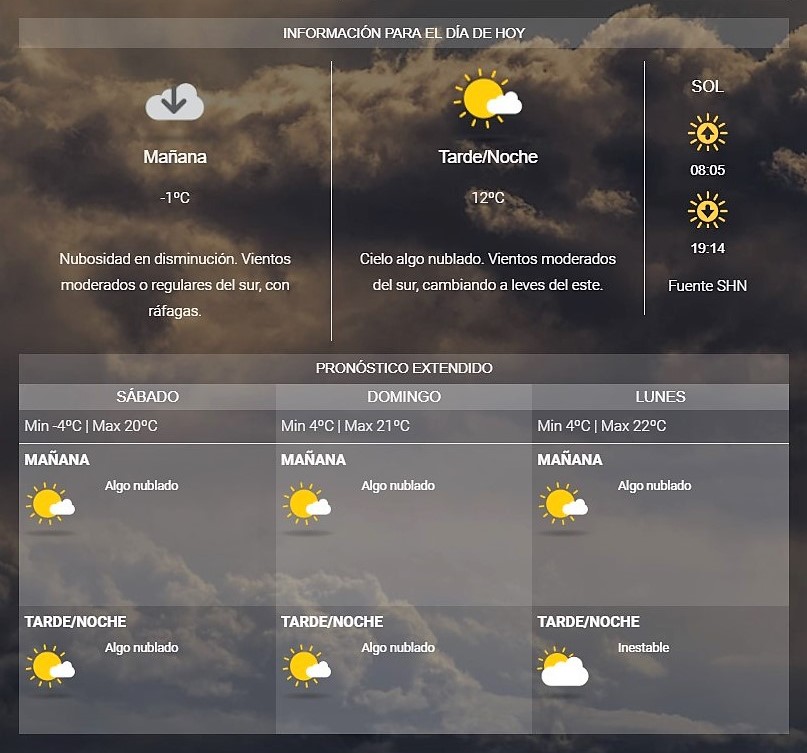
Task: Click the Tarde/Noche heading for today
Action: coord(488,157)
